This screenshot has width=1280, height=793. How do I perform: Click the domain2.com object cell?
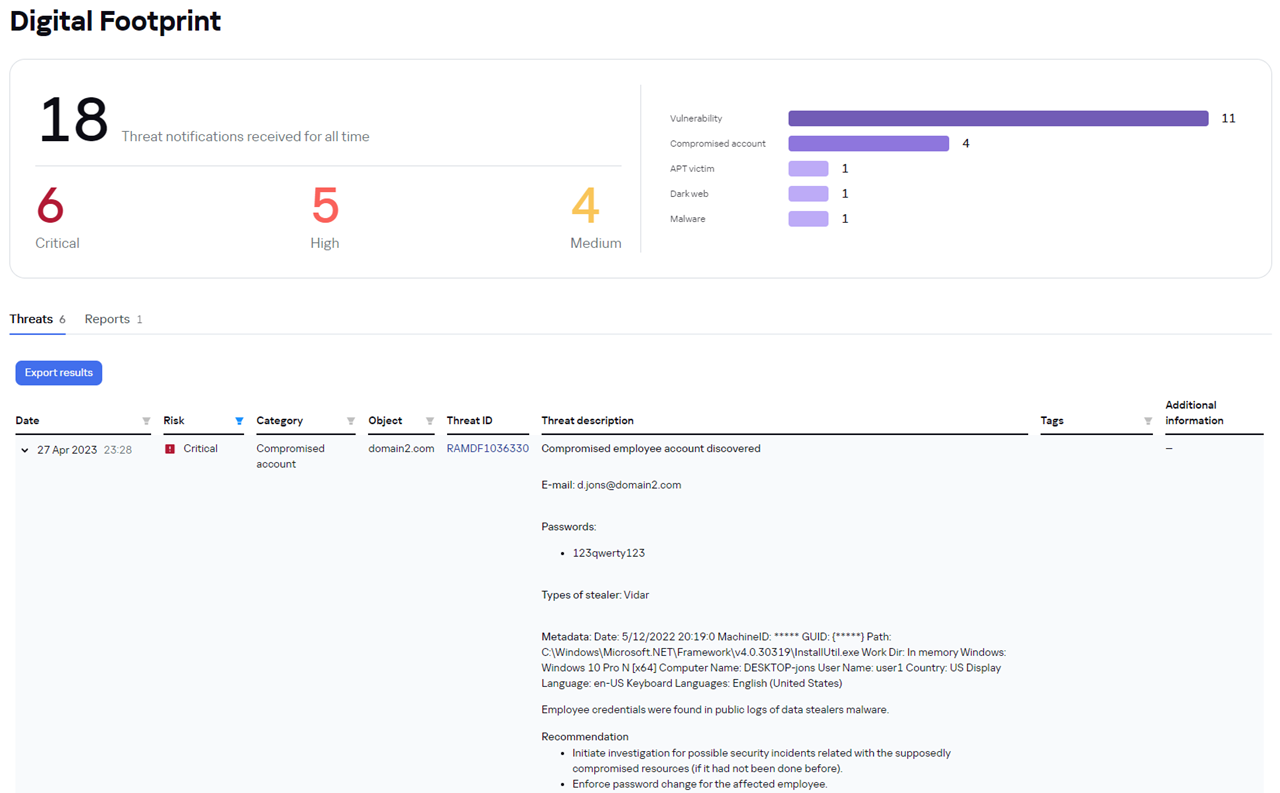click(x=401, y=449)
